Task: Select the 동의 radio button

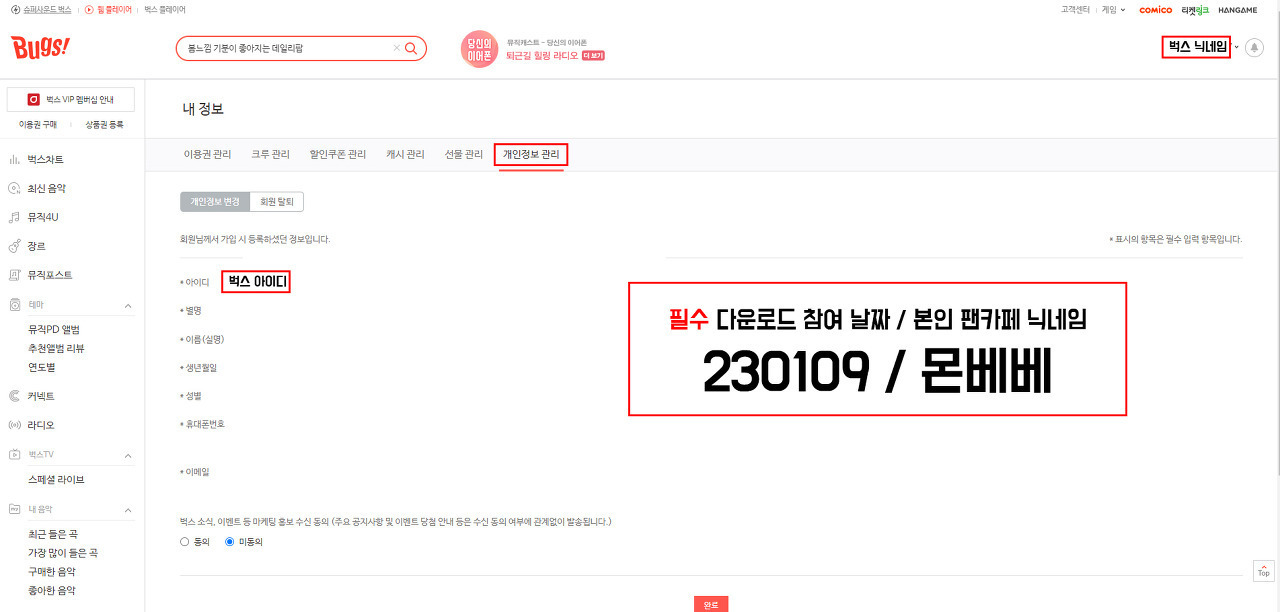Action: tap(184, 542)
